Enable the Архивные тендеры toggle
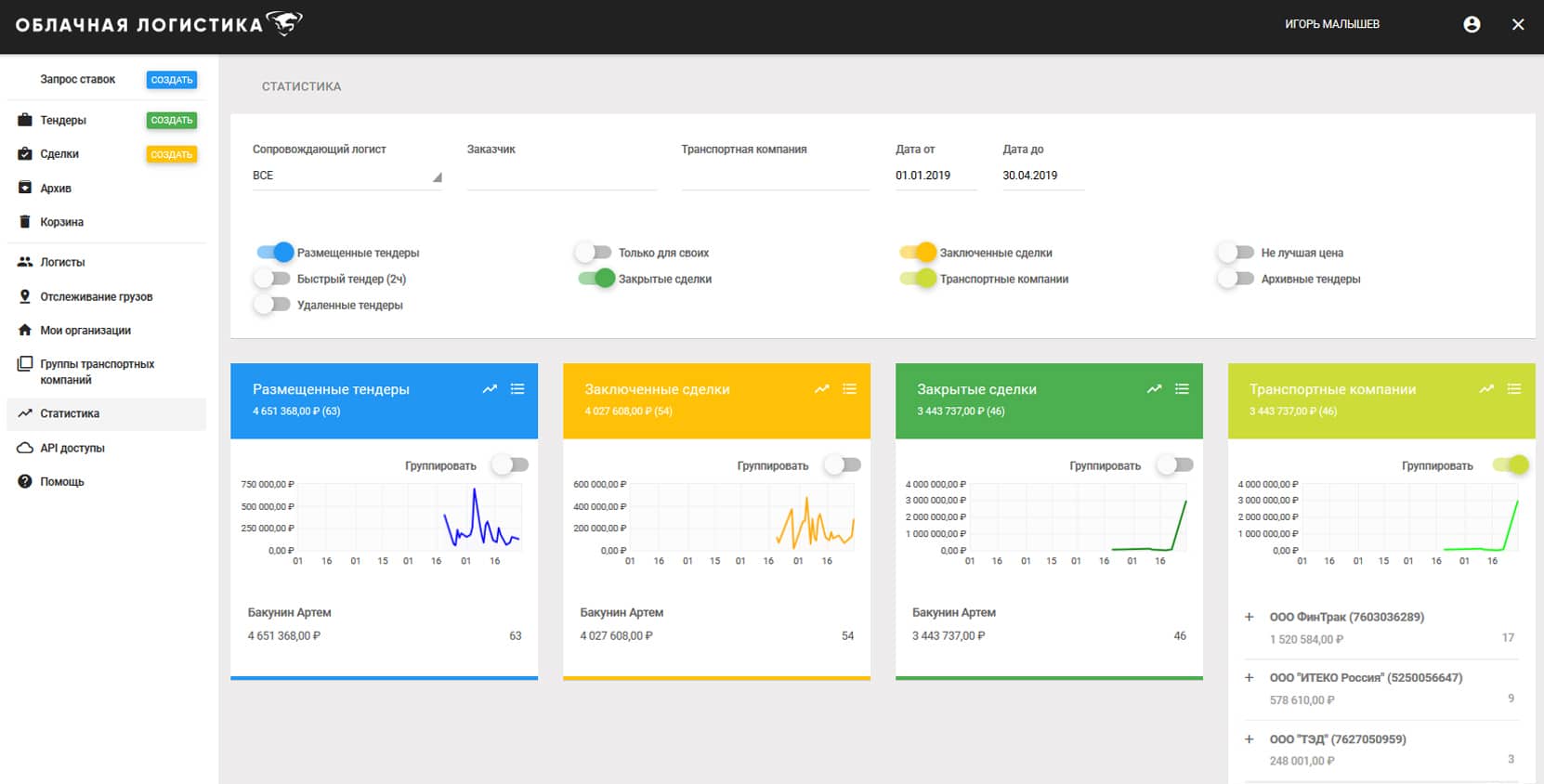1544x784 pixels. point(1236,278)
